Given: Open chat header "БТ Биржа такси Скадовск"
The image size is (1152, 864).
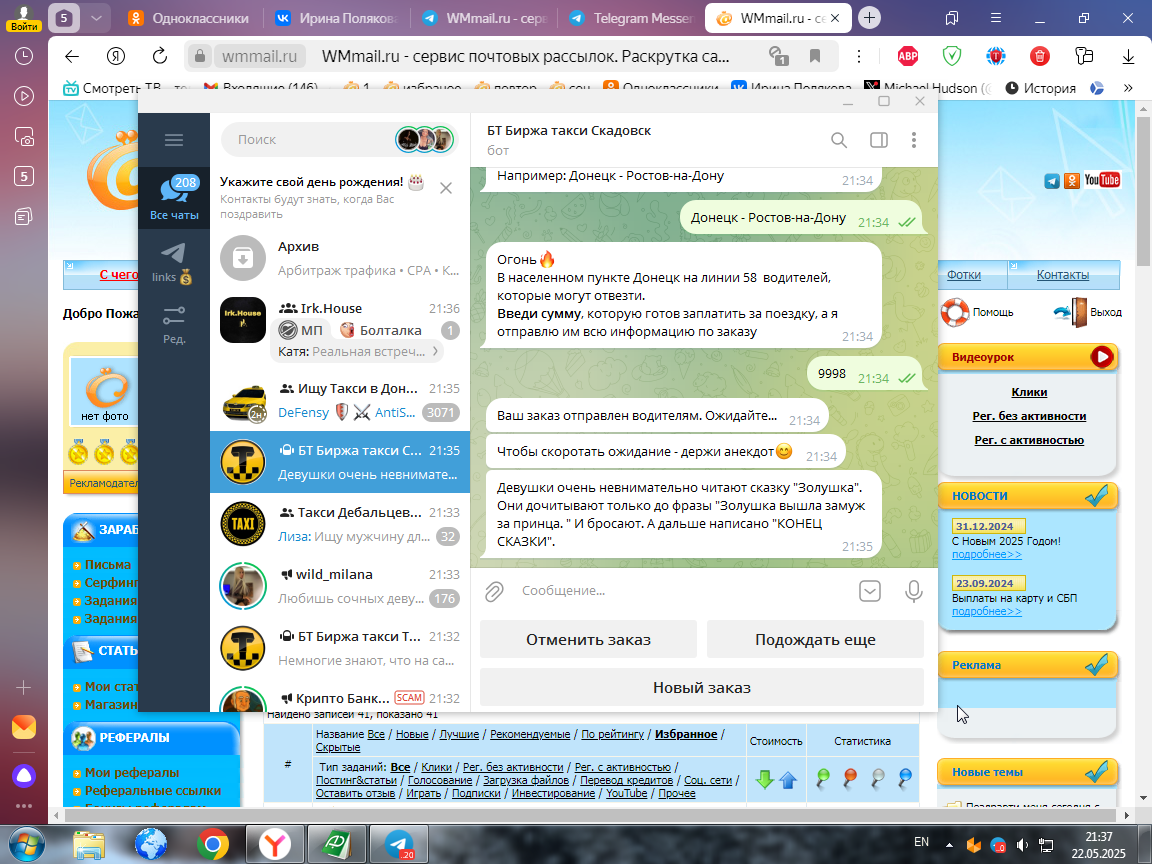Looking at the screenshot, I should coord(569,131).
